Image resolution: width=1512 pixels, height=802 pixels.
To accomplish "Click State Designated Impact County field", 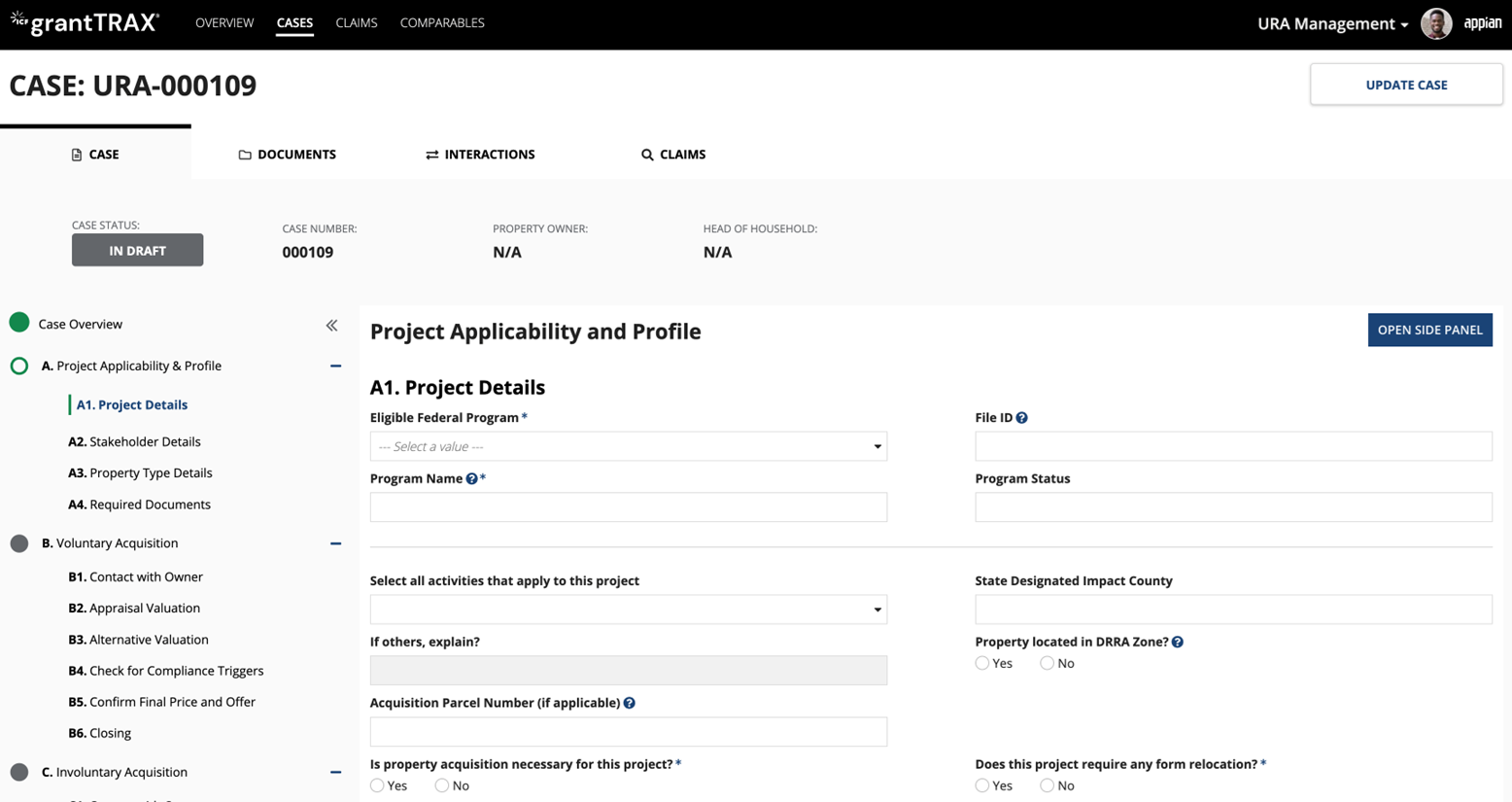I will click(x=1233, y=610).
